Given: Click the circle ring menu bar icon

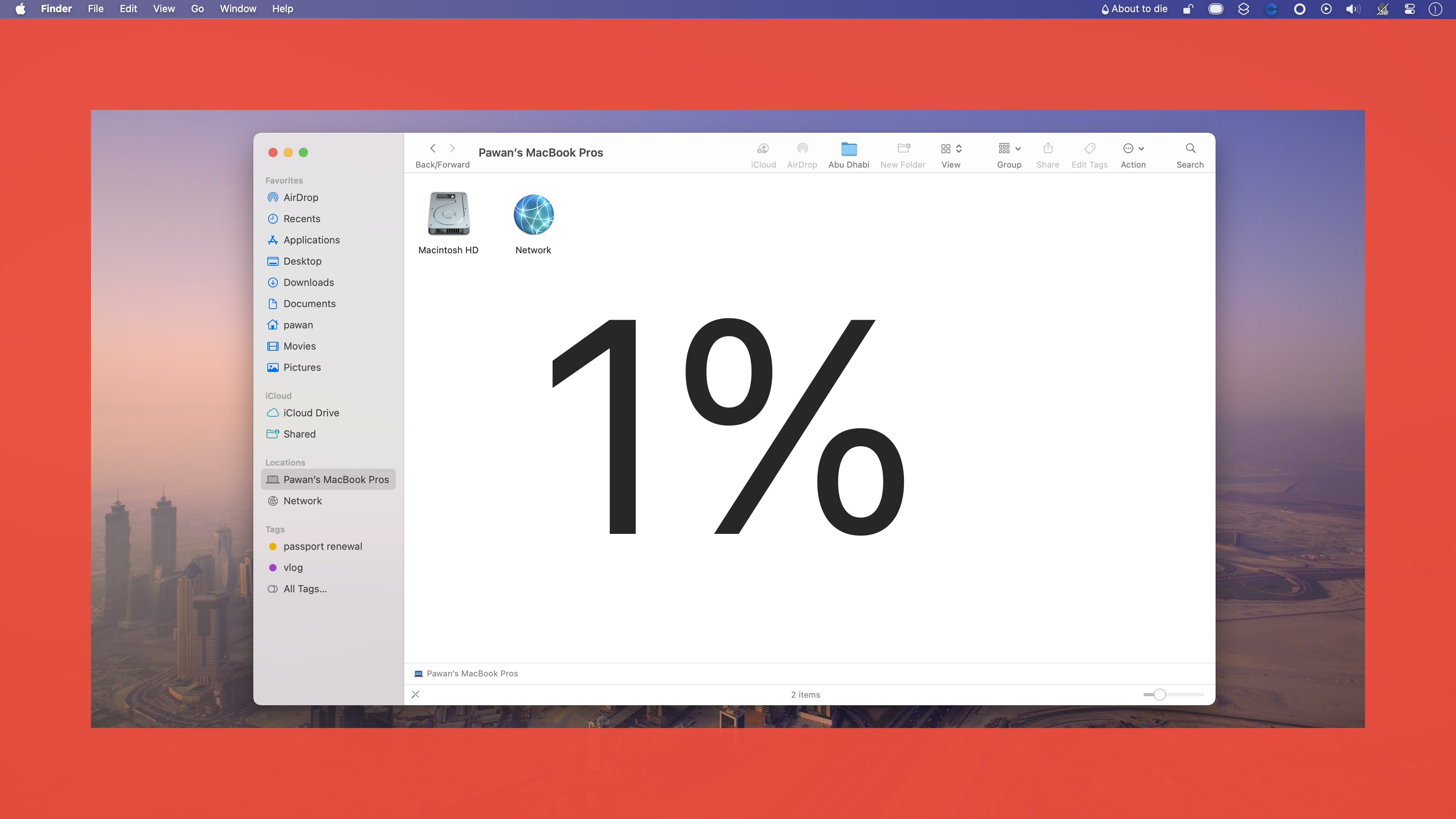Looking at the screenshot, I should (1299, 8).
